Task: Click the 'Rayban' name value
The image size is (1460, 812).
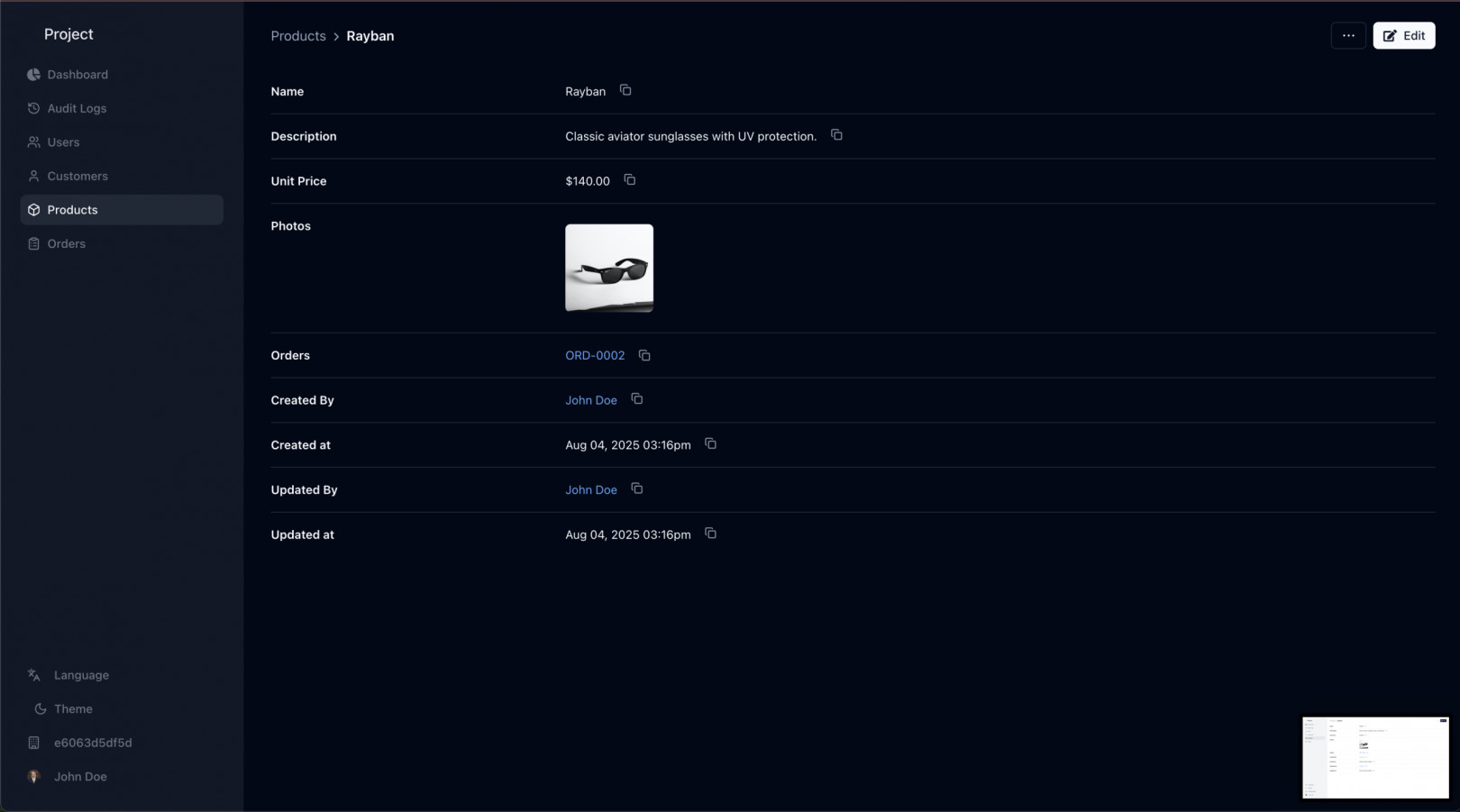Action: (x=586, y=91)
